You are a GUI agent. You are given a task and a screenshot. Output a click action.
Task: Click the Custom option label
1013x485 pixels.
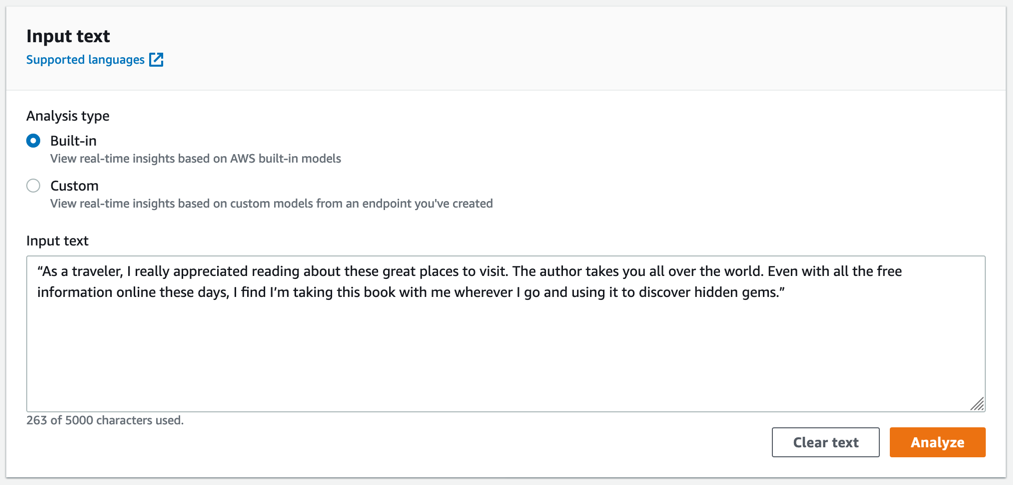(74, 186)
